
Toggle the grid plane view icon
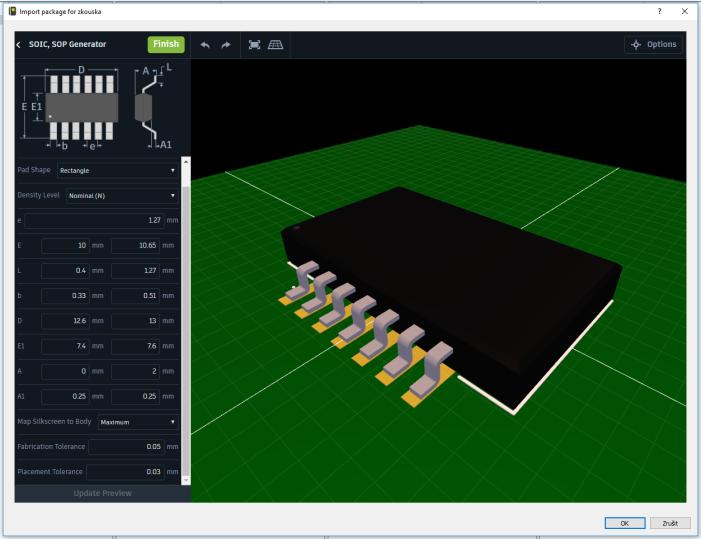click(275, 45)
